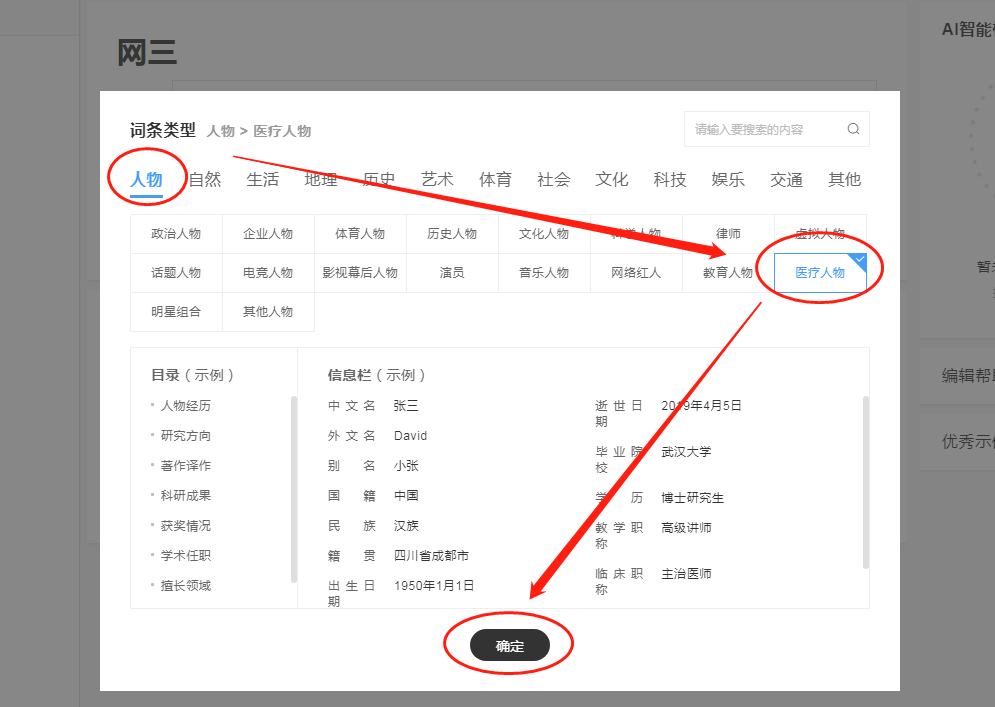This screenshot has width=995, height=707.
Task: Pick the 演员 entry type
Action: (x=452, y=273)
